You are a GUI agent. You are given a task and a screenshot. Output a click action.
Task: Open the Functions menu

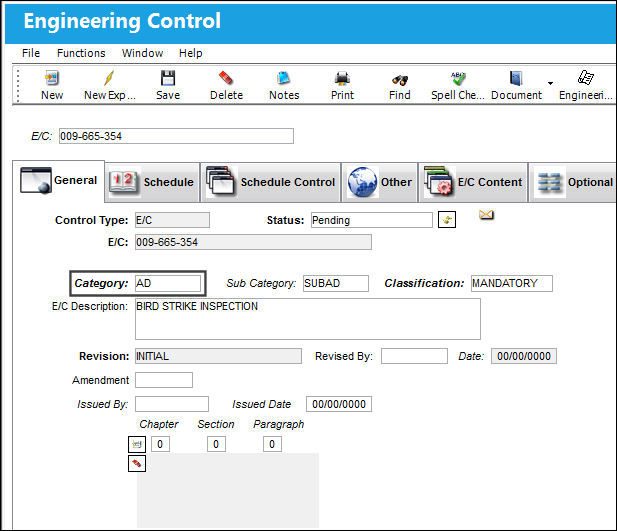[x=81, y=53]
